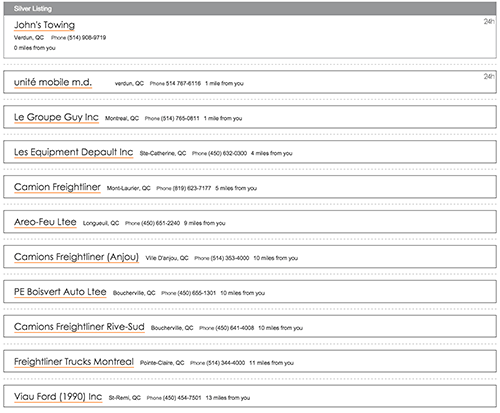The height and width of the screenshot is (413, 500).
Task: Click '10 miles from you' in PE Boisvert row
Action: (243, 293)
